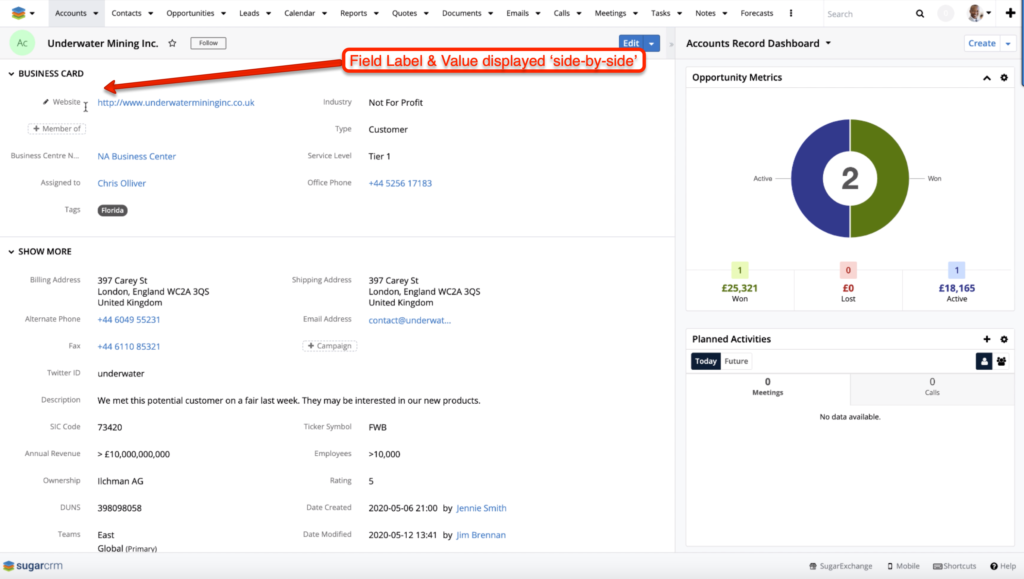This screenshot has height=579, width=1024.
Task: Collapse dashboard with double-arrow toggle
Action: (x=671, y=44)
